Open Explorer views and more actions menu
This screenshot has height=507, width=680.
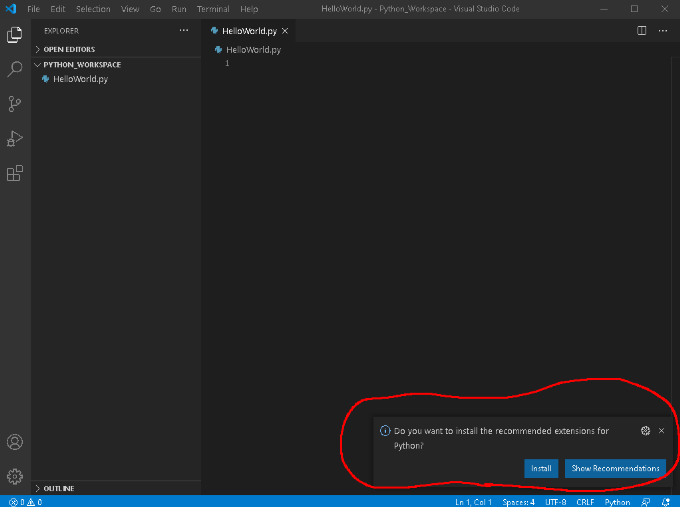[184, 30]
